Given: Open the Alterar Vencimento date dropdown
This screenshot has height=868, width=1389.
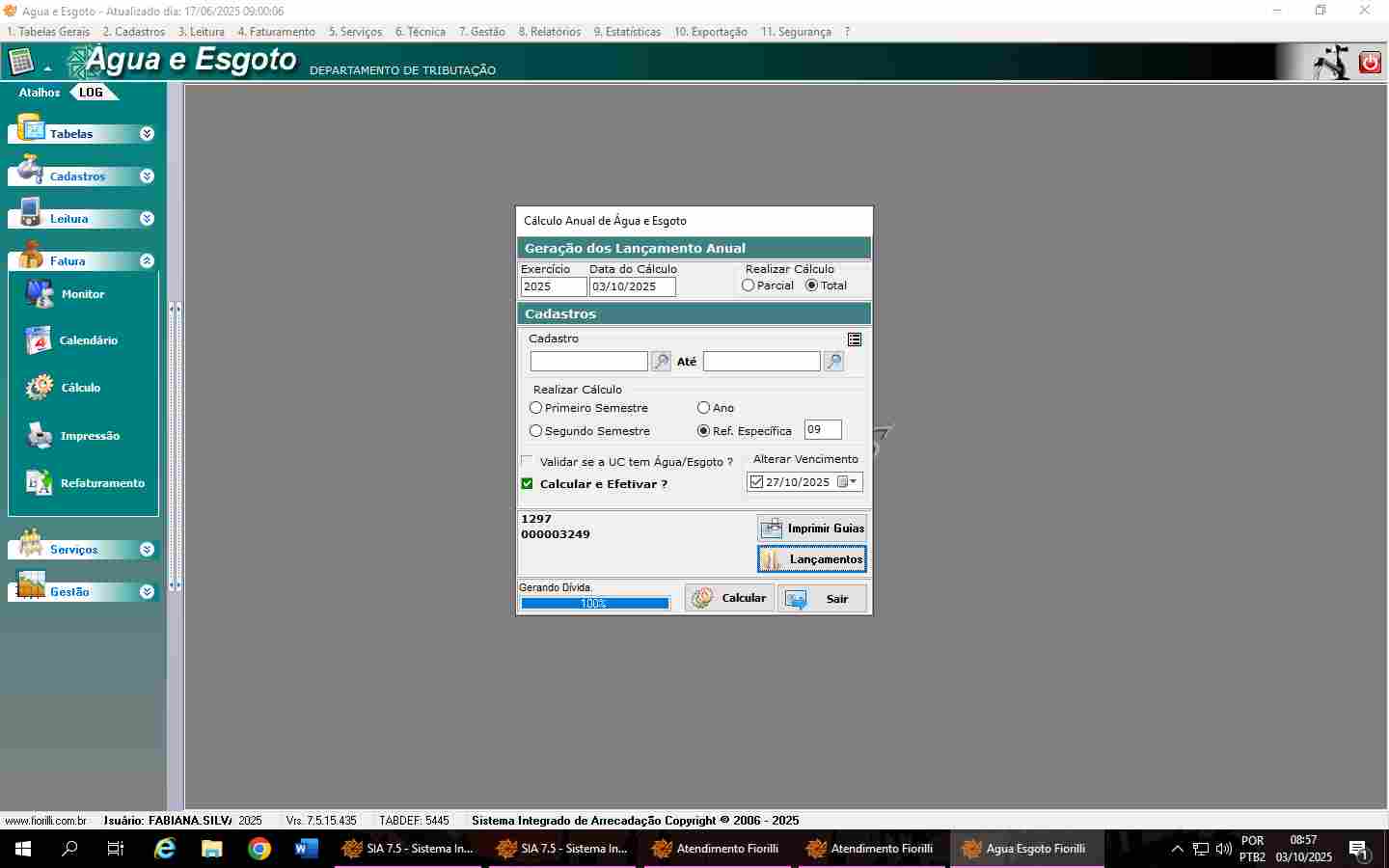Looking at the screenshot, I should click(853, 482).
